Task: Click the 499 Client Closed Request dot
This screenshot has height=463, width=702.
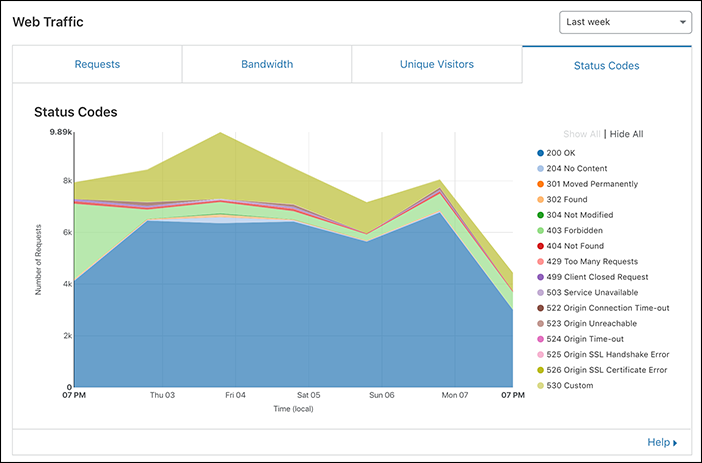Action: pos(540,277)
